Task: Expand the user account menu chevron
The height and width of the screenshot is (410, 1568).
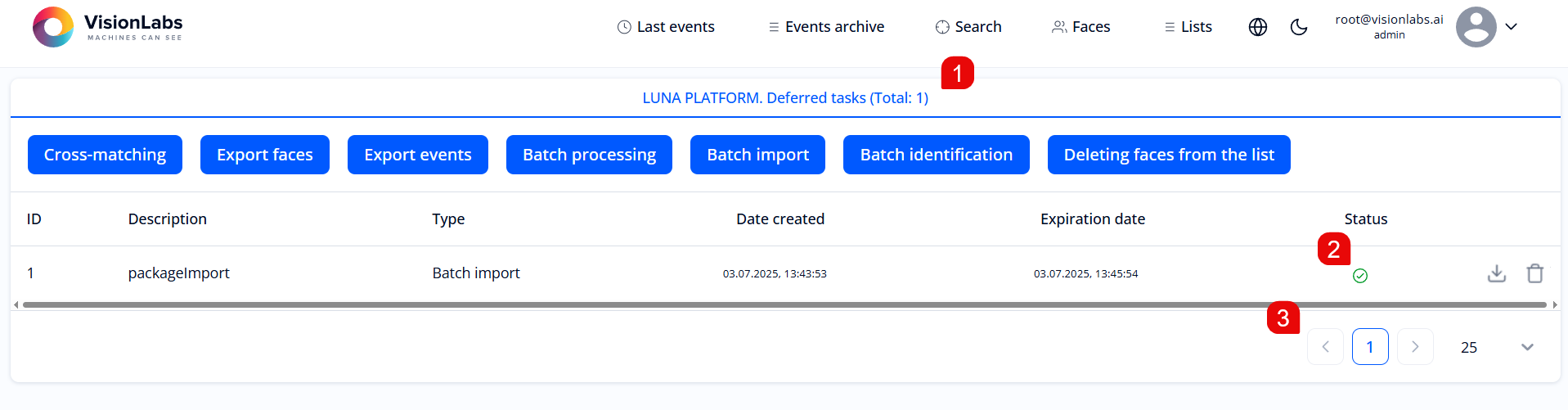Action: tap(1511, 27)
